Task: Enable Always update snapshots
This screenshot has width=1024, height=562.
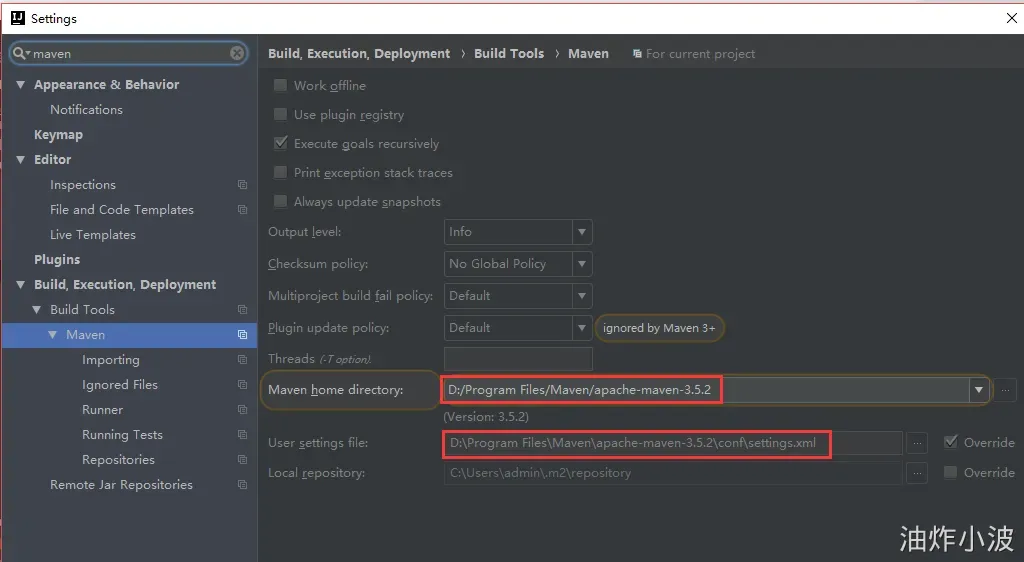Action: click(x=280, y=202)
